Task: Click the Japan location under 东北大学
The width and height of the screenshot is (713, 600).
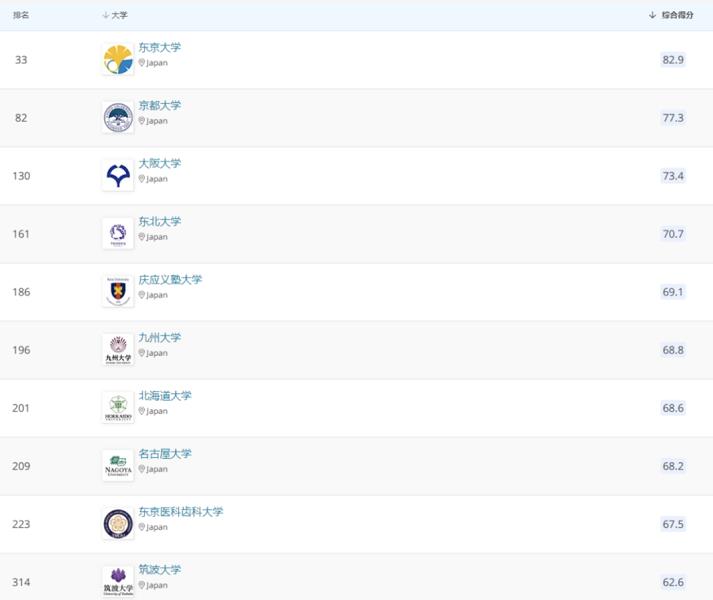Action: click(x=153, y=237)
